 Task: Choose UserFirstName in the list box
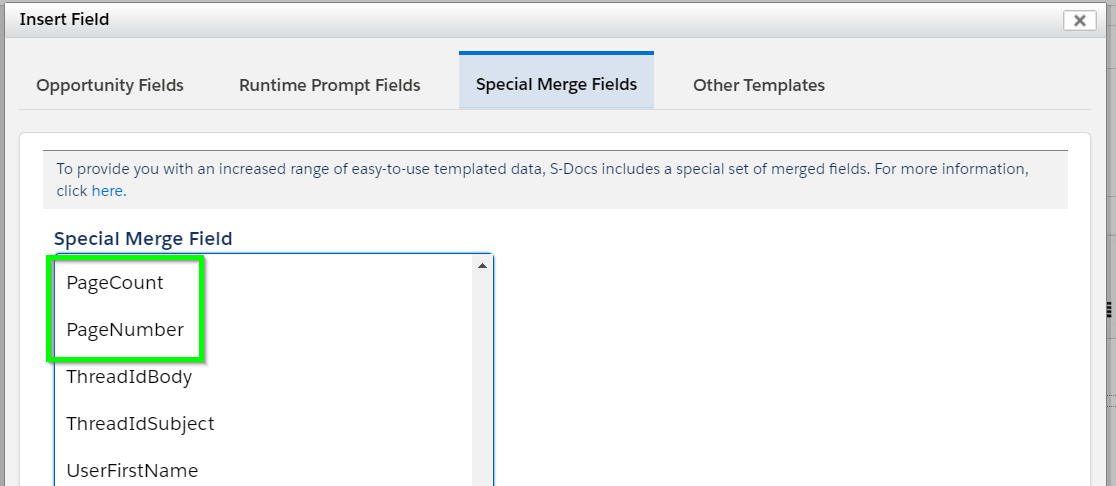(x=132, y=470)
